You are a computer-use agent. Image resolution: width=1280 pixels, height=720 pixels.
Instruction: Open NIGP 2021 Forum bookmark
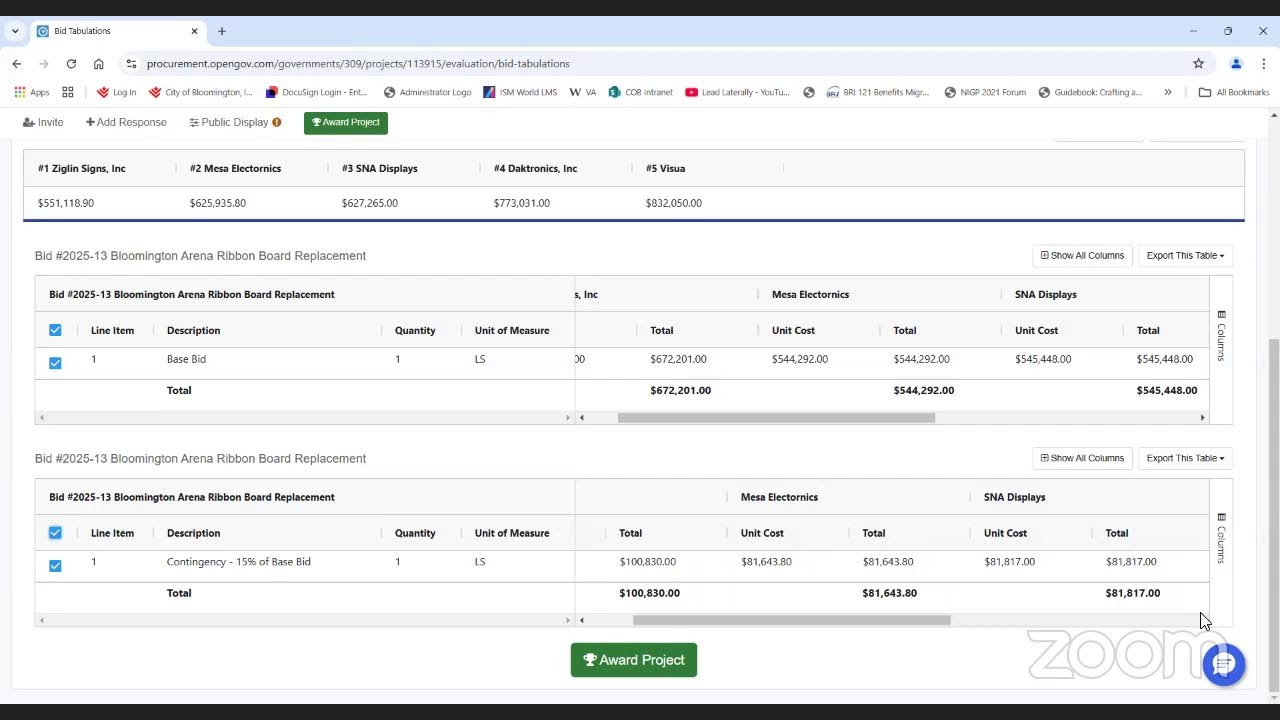point(985,92)
